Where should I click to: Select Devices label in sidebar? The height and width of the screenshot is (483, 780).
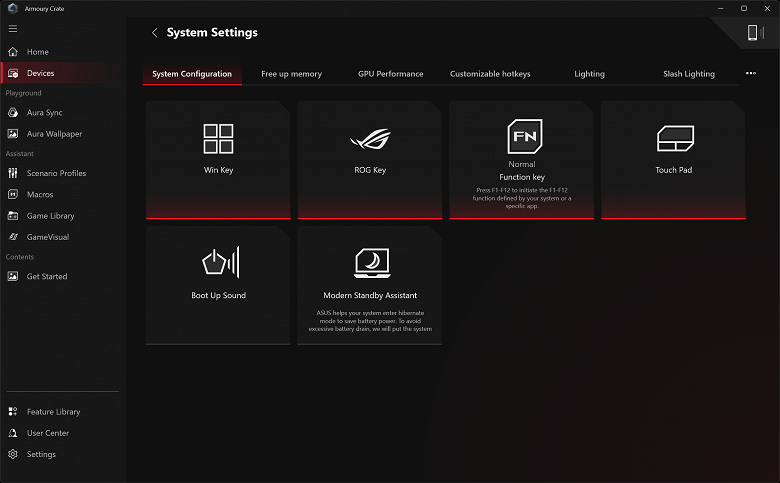(x=40, y=73)
